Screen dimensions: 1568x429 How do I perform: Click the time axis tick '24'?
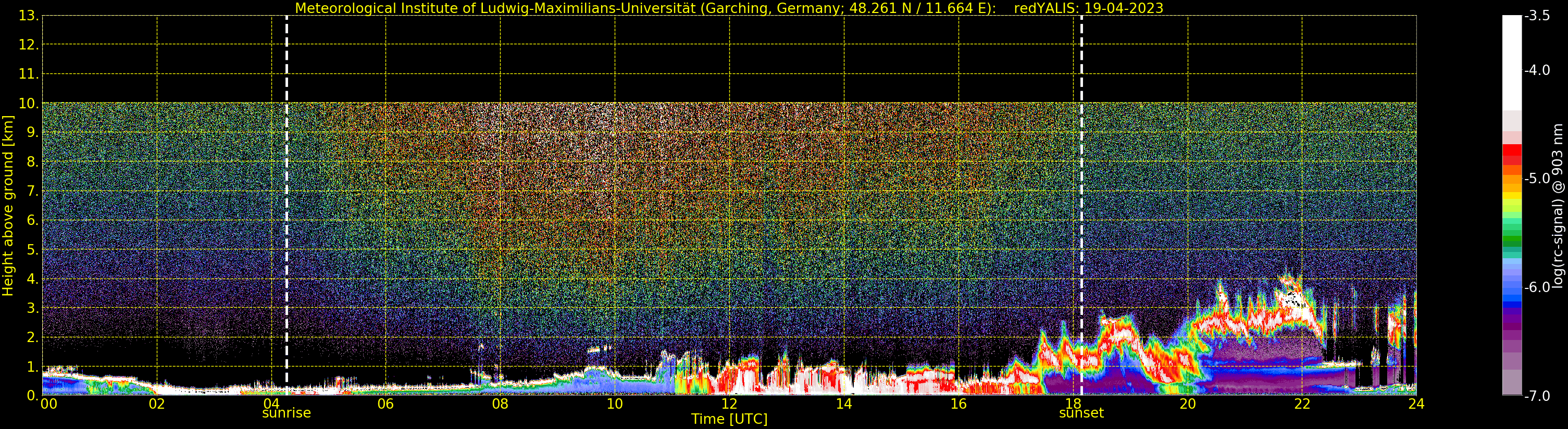click(x=1416, y=404)
